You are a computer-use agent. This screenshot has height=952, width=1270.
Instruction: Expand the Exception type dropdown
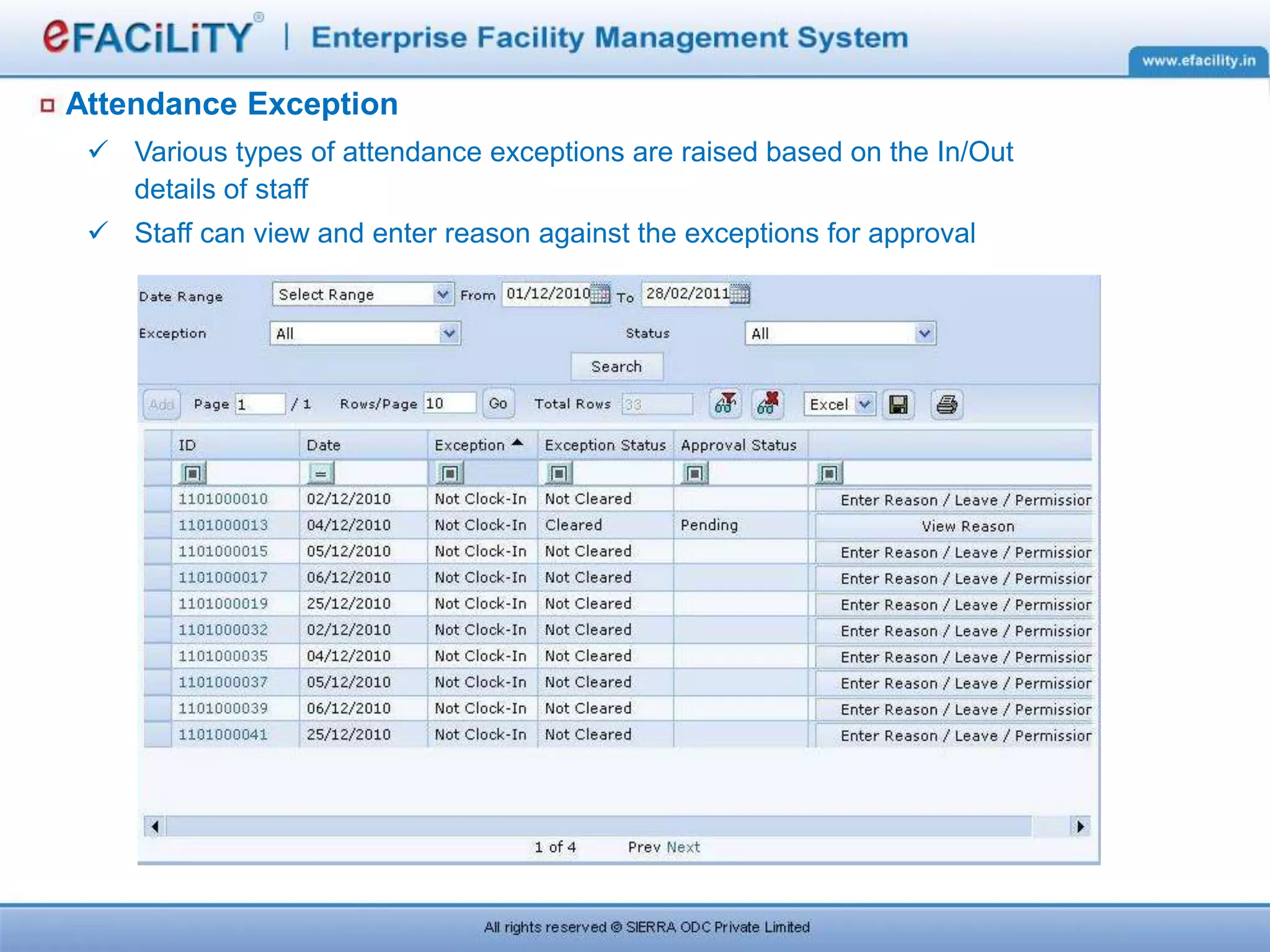coord(449,333)
